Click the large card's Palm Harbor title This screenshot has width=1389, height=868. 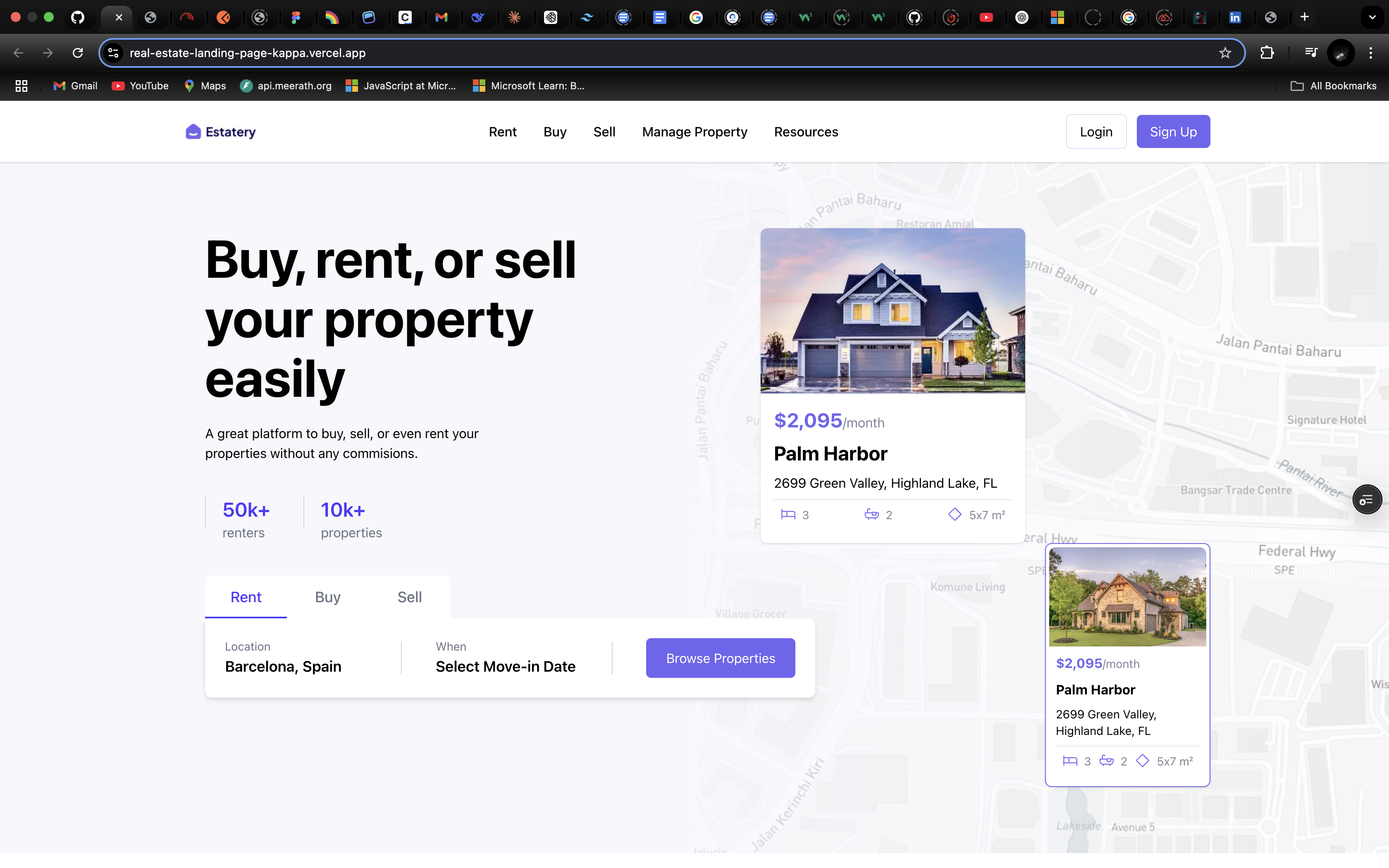[831, 453]
